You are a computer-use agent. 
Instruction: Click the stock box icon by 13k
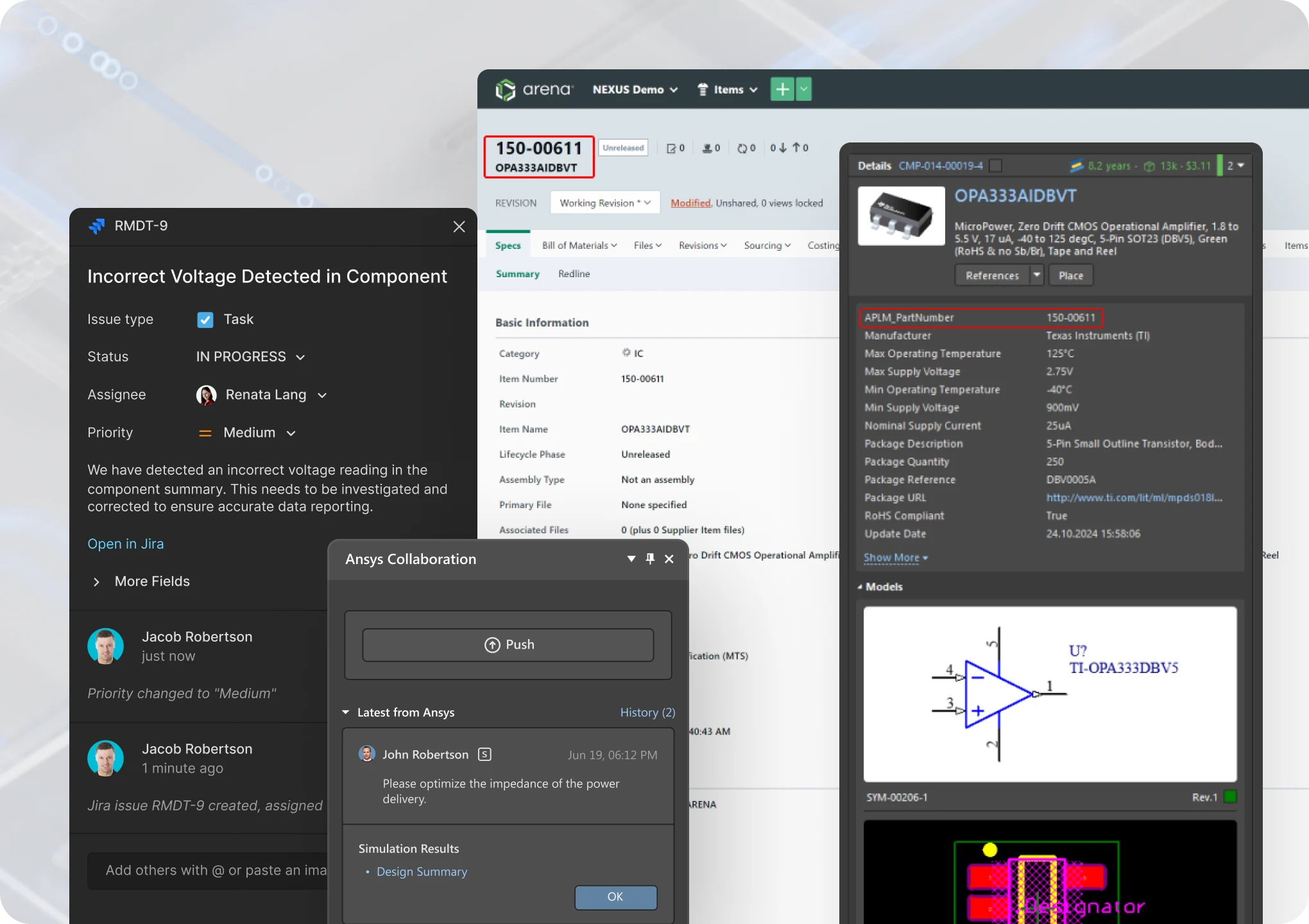point(1149,166)
